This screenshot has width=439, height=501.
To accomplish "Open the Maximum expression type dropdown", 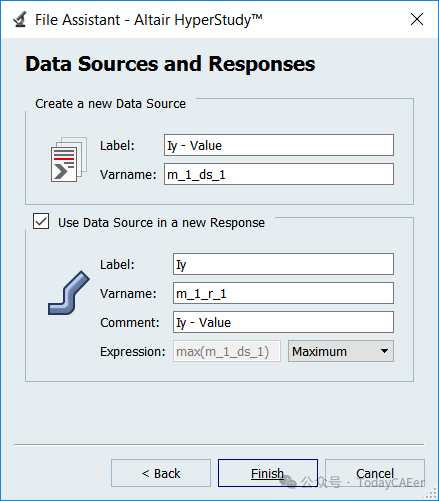I will (341, 351).
